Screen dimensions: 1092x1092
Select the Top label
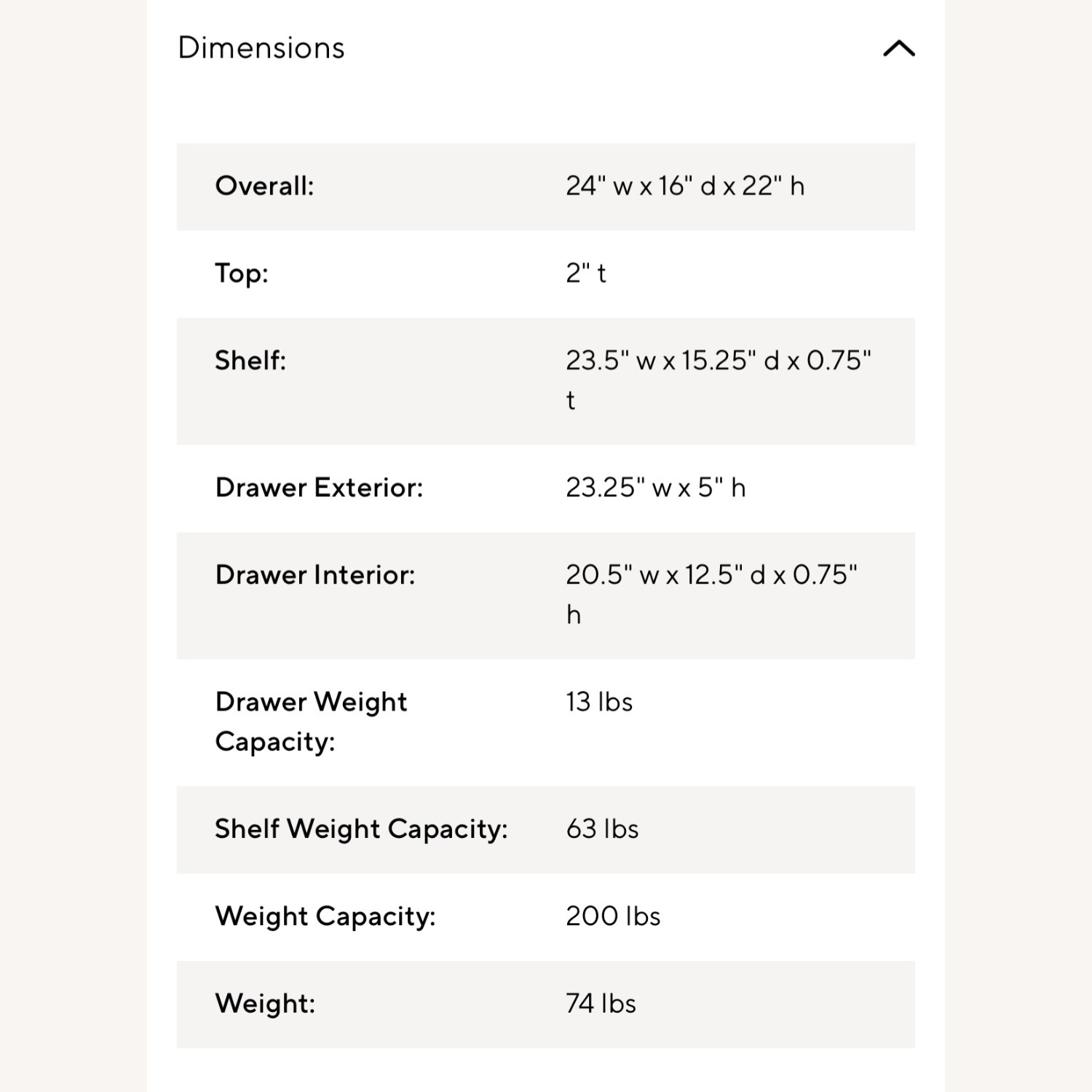(x=242, y=274)
